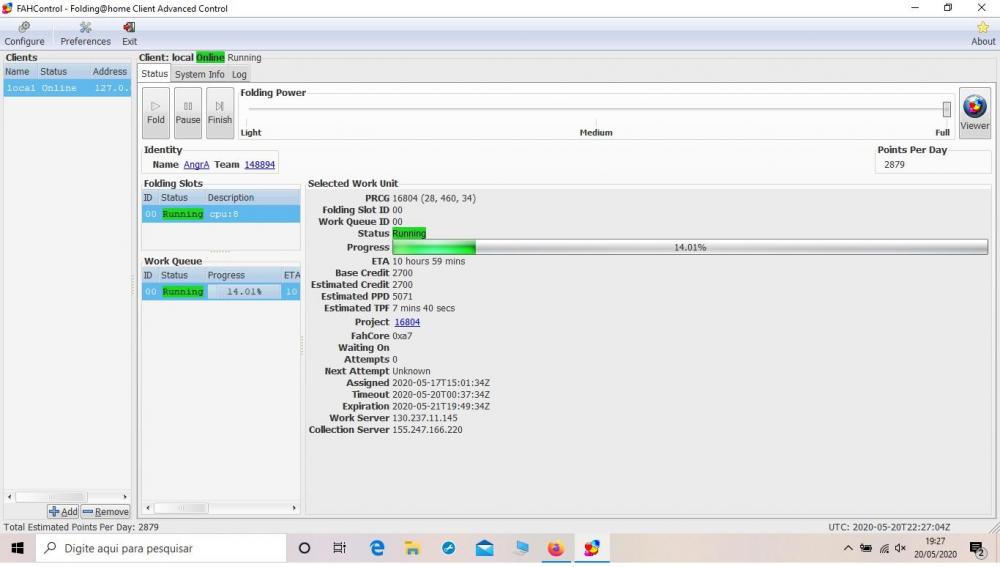Pause folding with the Pause button
Image resolution: width=1000 pixels, height=567 pixels.
click(x=188, y=112)
